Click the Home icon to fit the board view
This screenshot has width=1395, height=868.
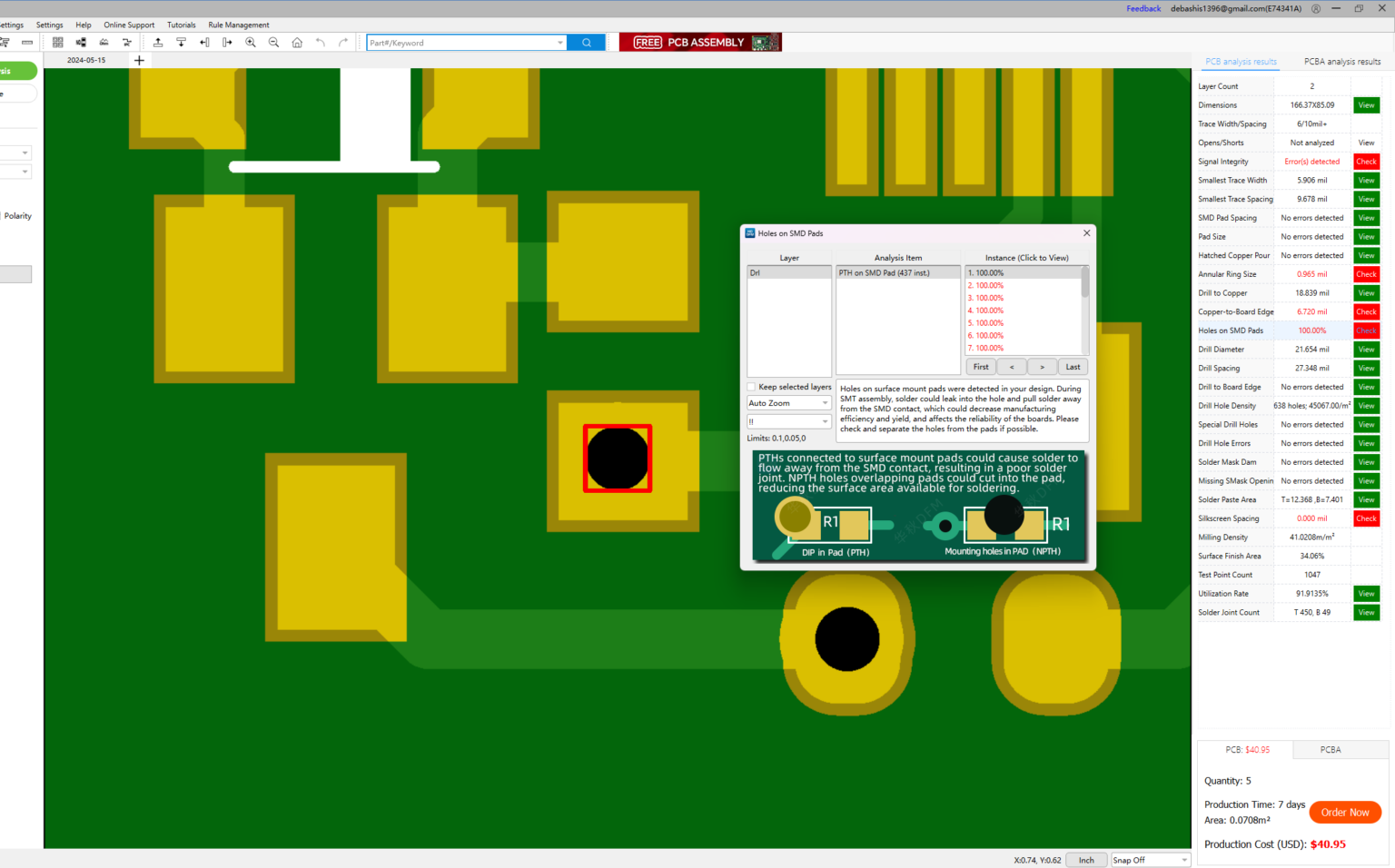(x=296, y=42)
